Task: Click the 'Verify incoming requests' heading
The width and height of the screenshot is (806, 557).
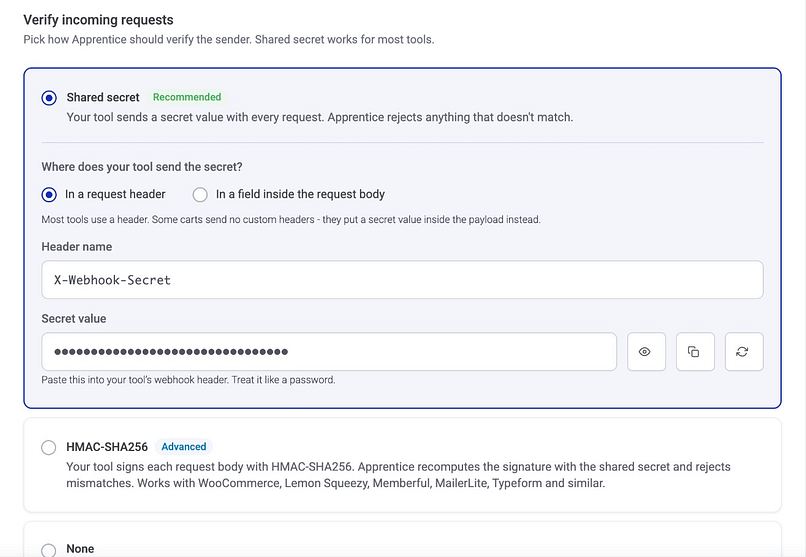Action: pyautogui.click(x=98, y=20)
